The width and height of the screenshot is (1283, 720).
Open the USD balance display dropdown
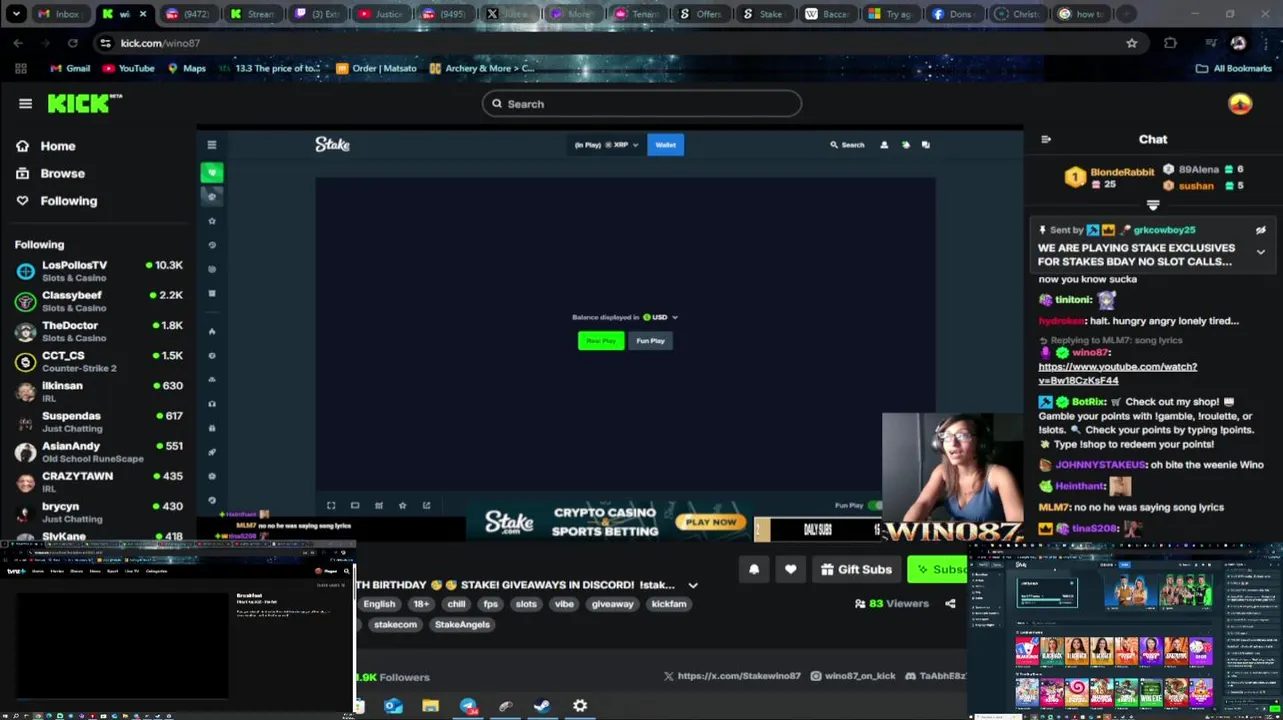point(661,317)
